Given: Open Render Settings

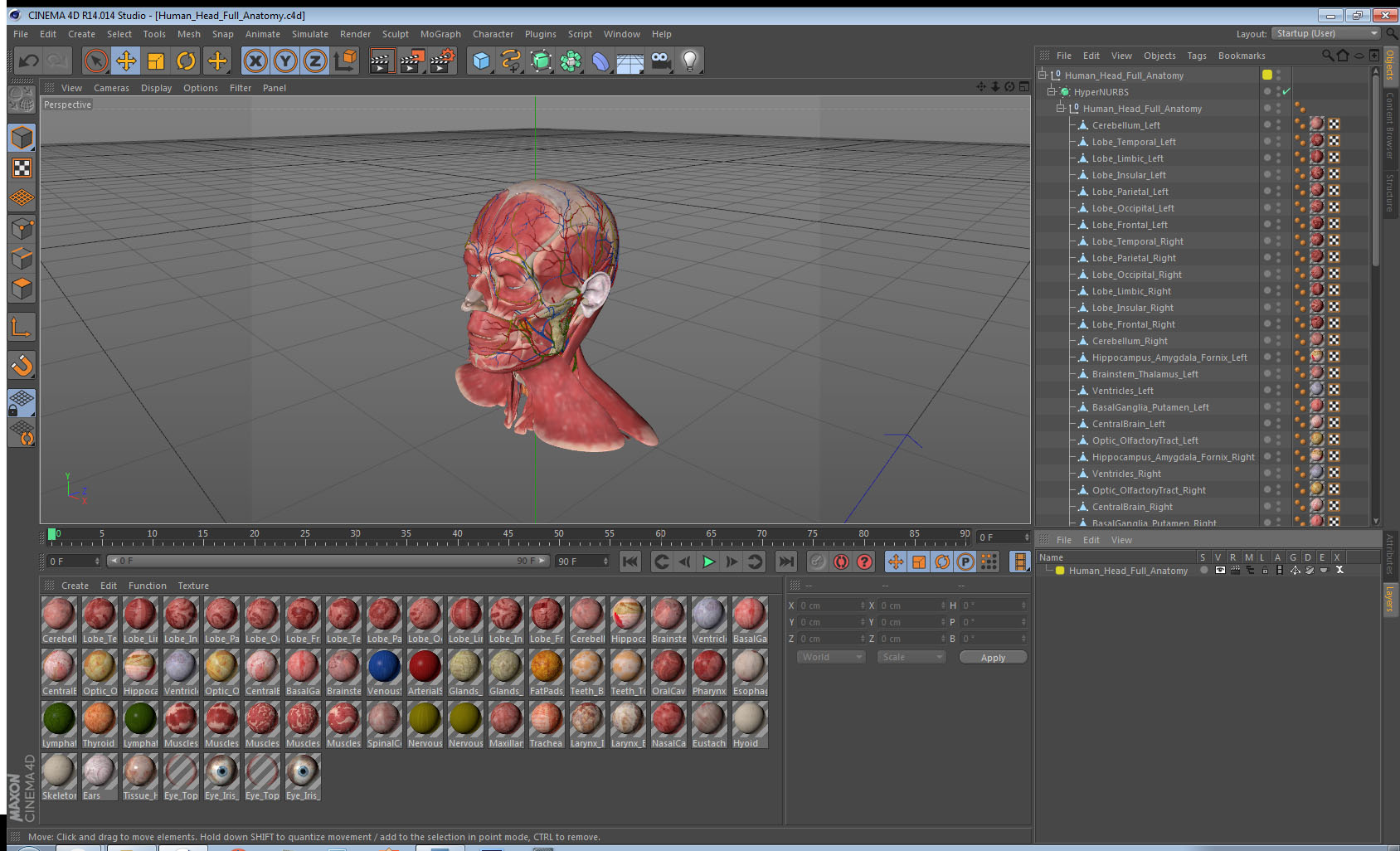Looking at the screenshot, I should click(443, 61).
